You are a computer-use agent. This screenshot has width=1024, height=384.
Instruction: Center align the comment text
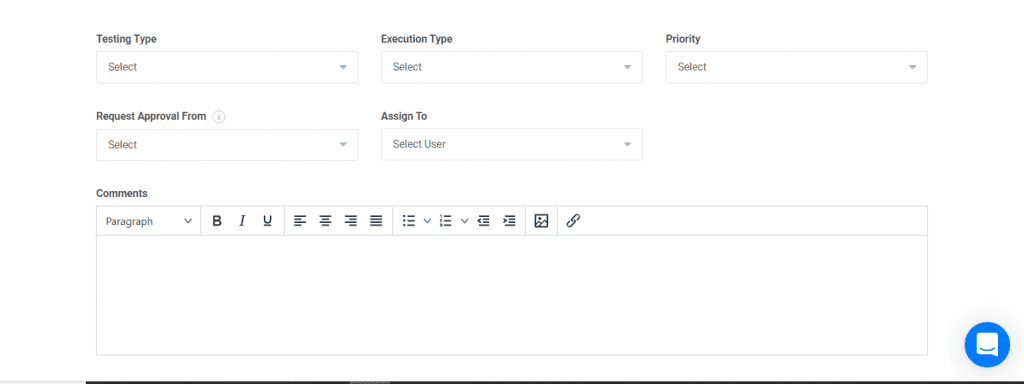click(x=325, y=221)
